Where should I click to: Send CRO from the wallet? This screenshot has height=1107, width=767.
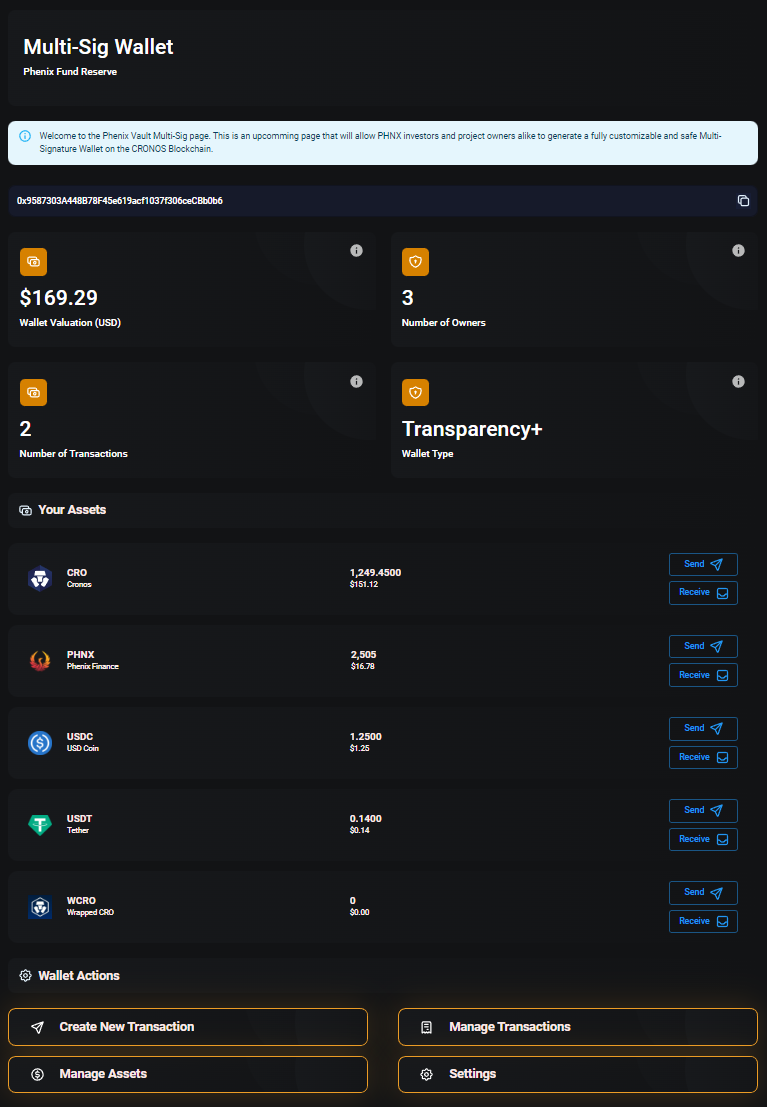point(703,564)
